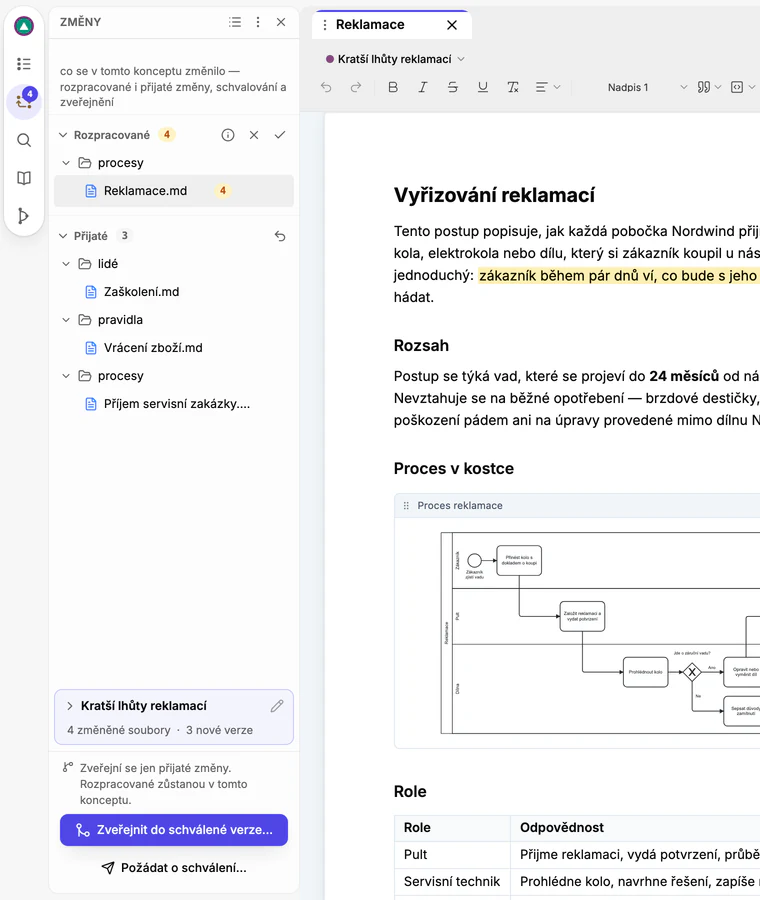Clear text formatting
Viewport: 760px width, 900px height.
[x=513, y=87]
